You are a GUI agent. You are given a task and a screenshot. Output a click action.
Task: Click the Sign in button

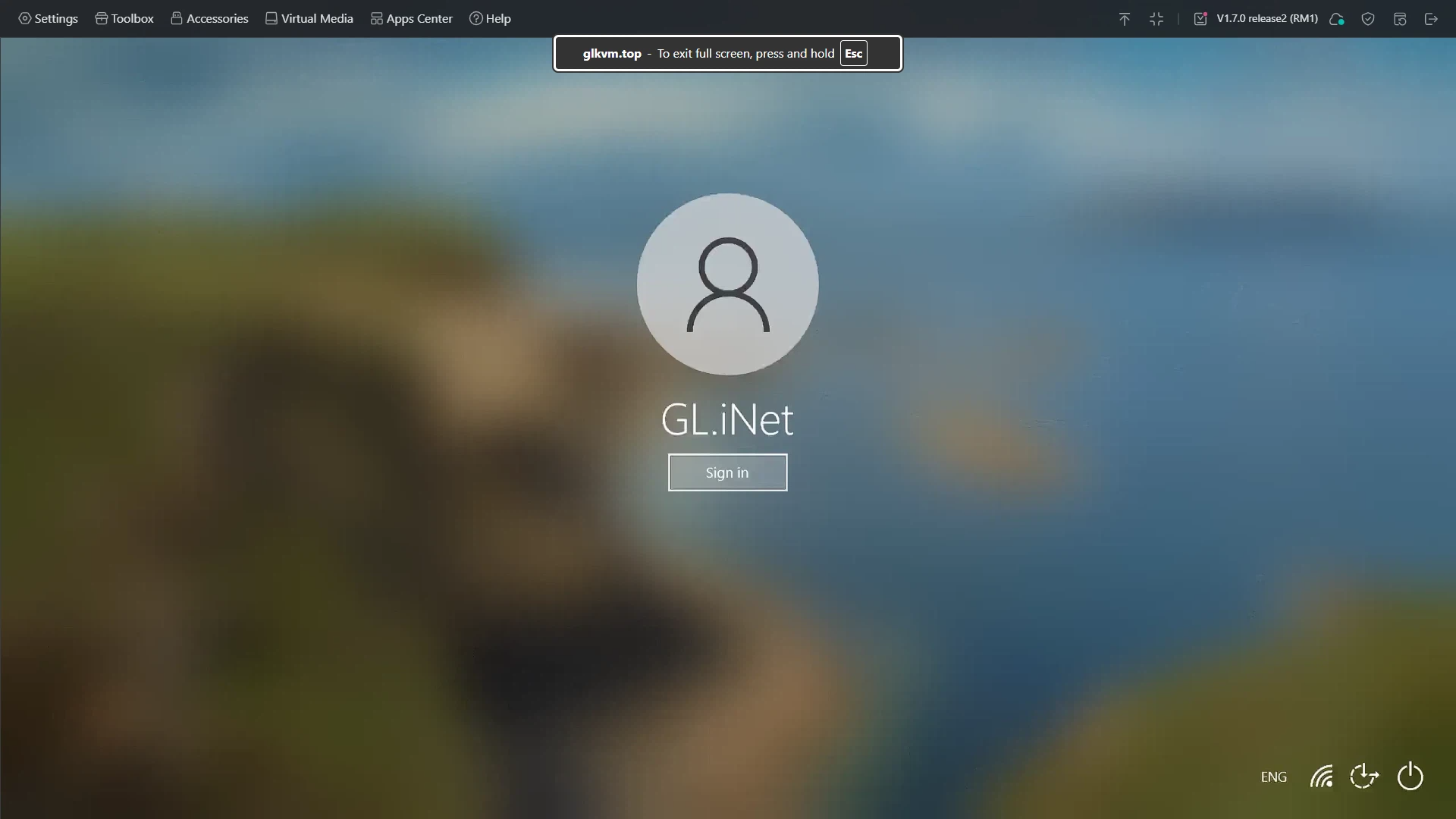click(727, 472)
